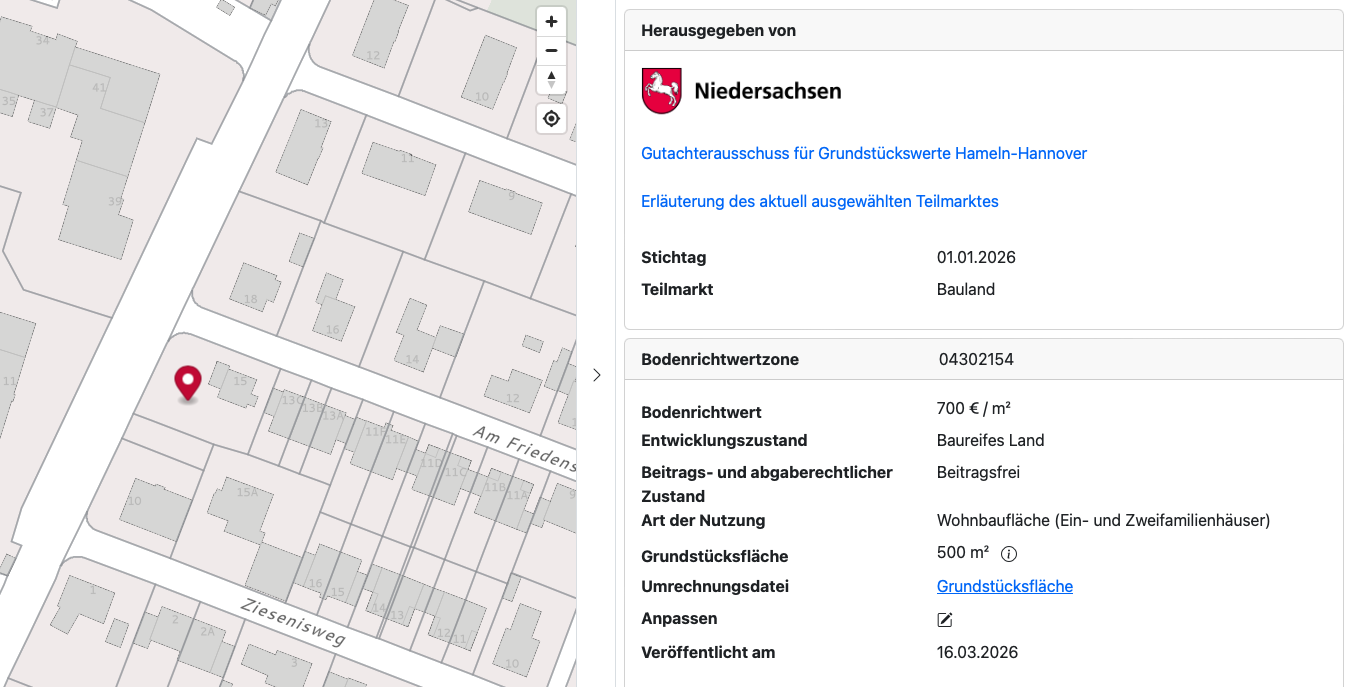Zoom in on the map
This screenshot has width=1348, height=687.
(x=551, y=21)
